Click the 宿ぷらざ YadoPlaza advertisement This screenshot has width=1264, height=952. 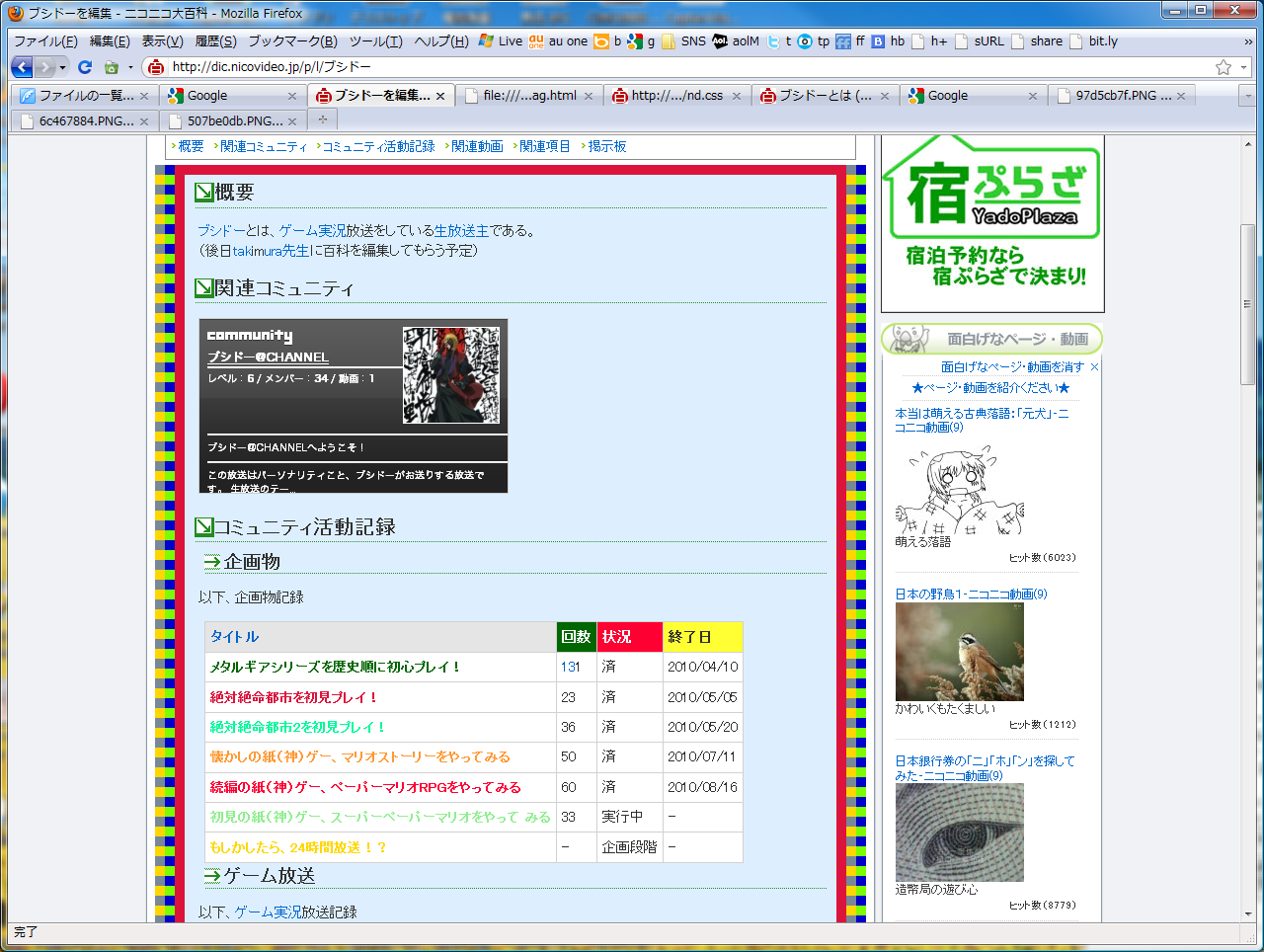coord(992,223)
